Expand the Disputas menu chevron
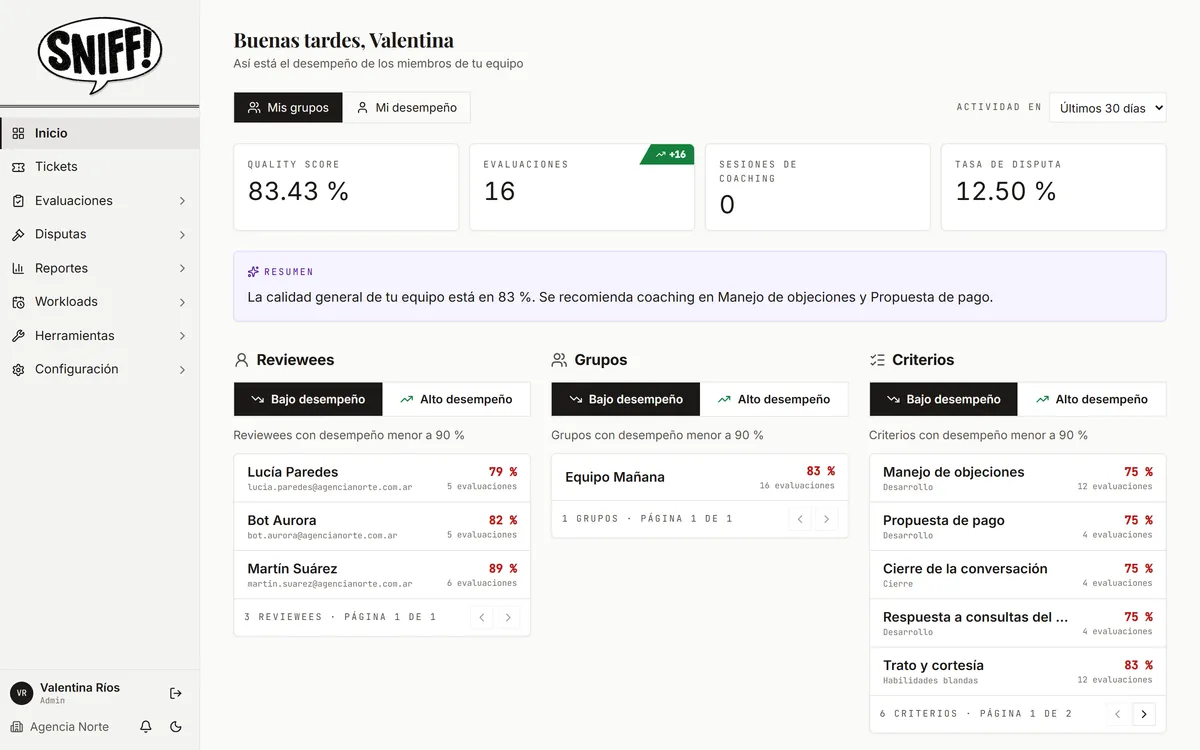Viewport: 1200px width, 750px height. click(182, 235)
